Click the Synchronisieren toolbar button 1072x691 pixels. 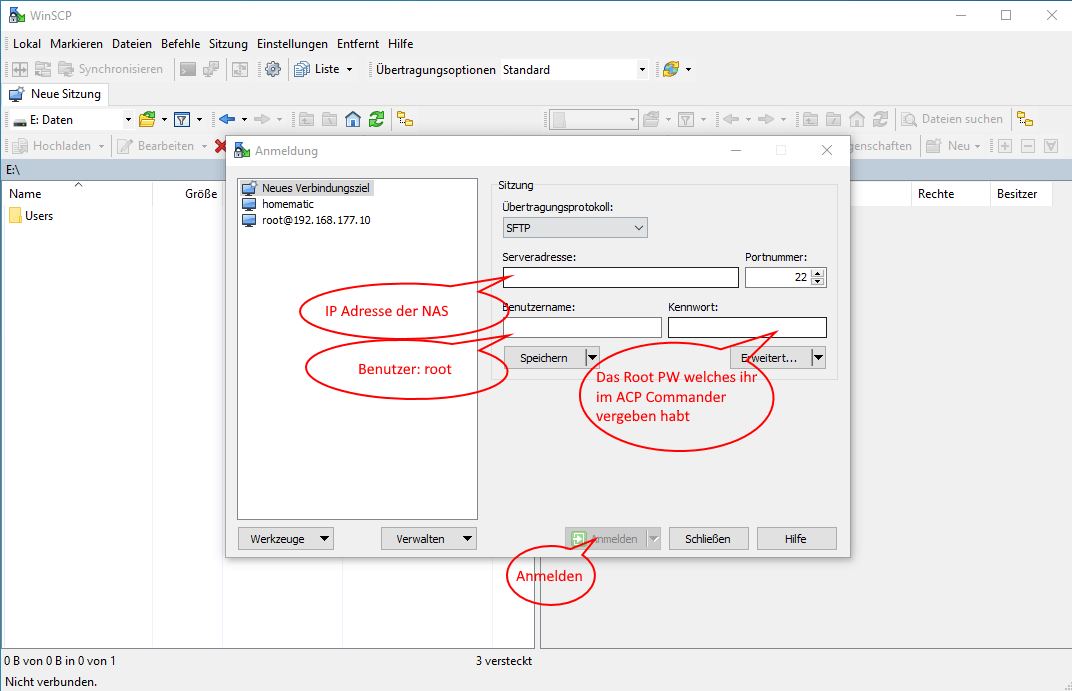pos(111,69)
